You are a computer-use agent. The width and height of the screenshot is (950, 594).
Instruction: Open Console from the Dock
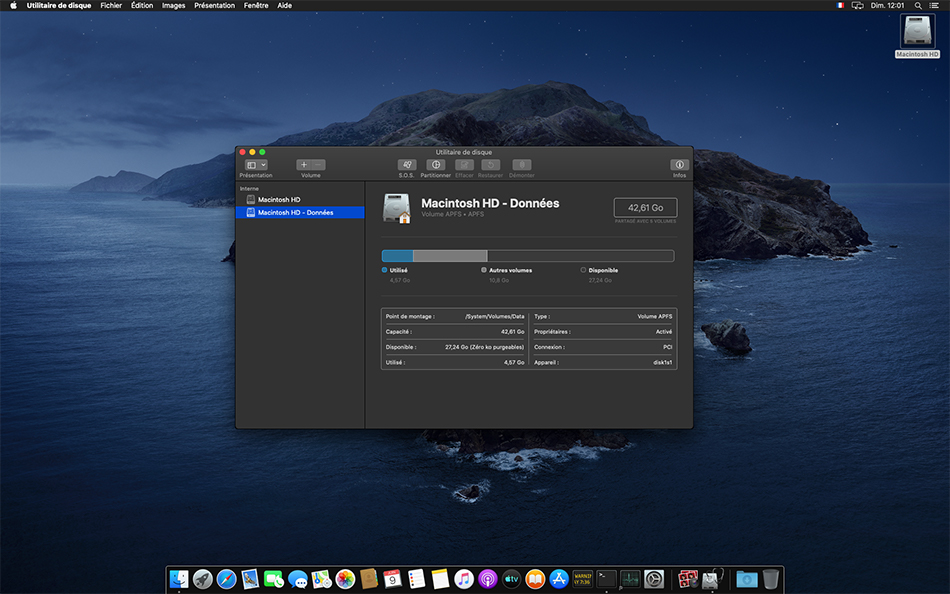(x=582, y=579)
